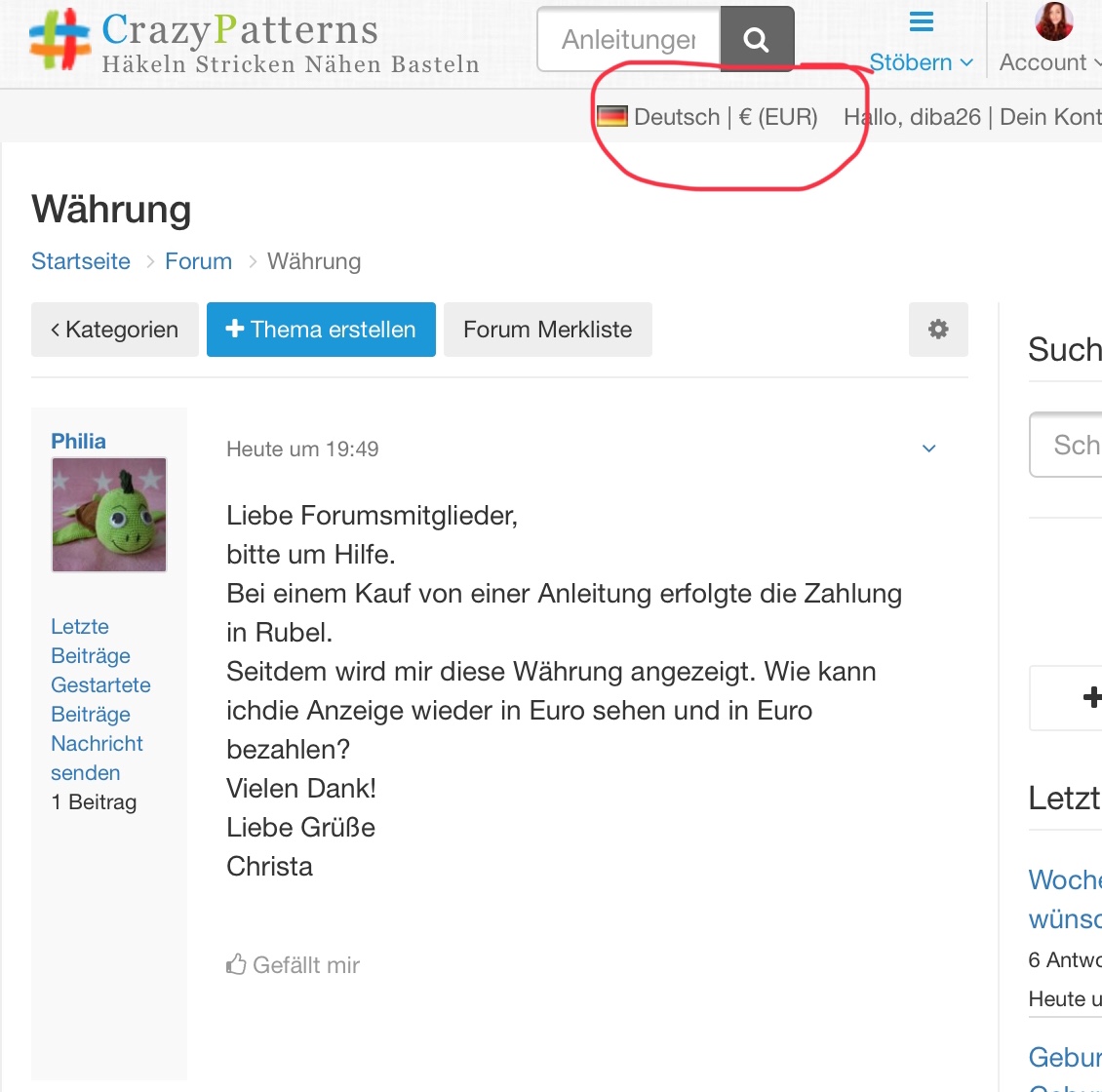Open the Forum breadcrumb link
1102x1092 pixels.
[198, 261]
